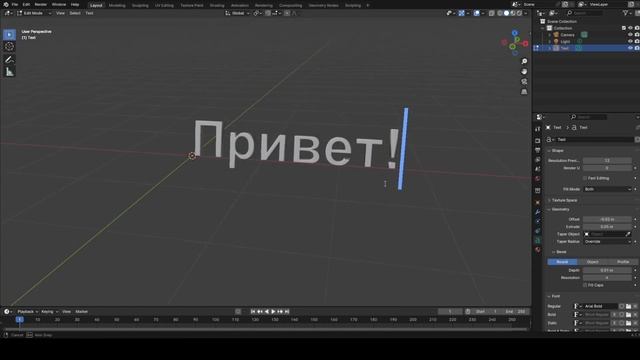Screen dimensions: 640x360
Task: Enable the Fast Editing checkbox
Action: 585,178
